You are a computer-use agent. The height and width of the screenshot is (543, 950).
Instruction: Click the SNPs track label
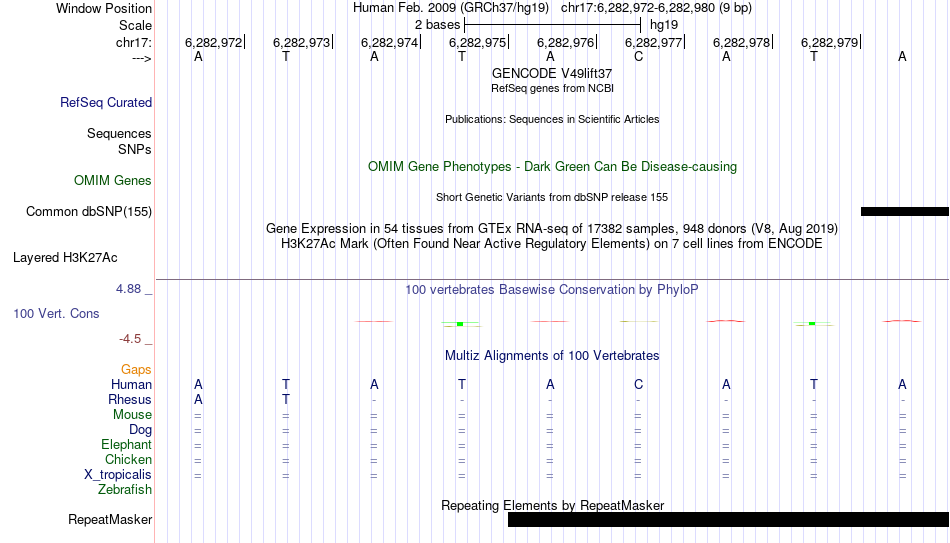tap(135, 149)
